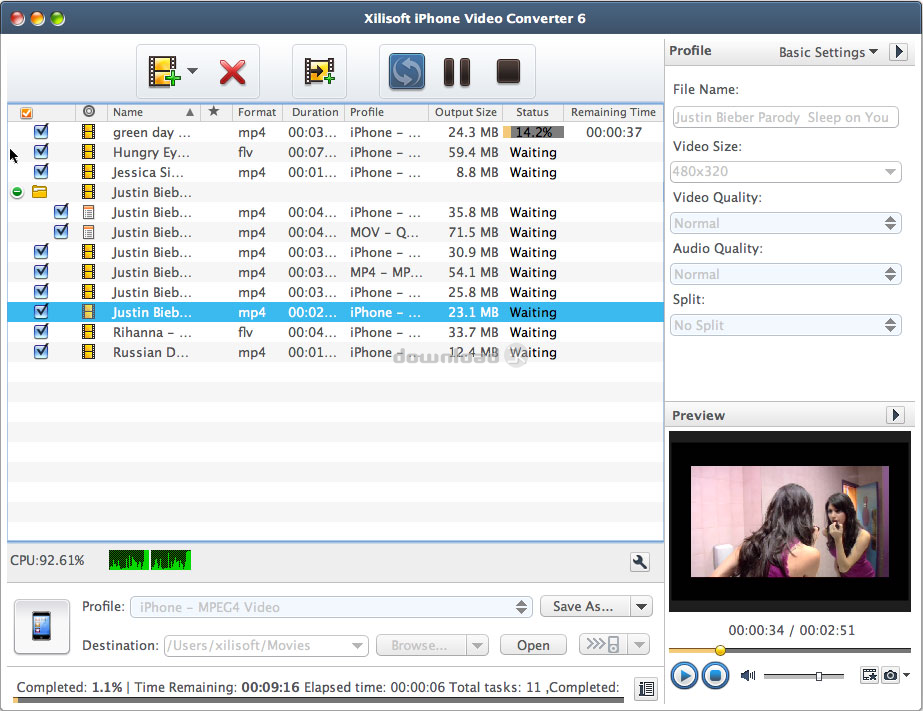Sort by the Status column header
The image size is (923, 711).
(532, 112)
